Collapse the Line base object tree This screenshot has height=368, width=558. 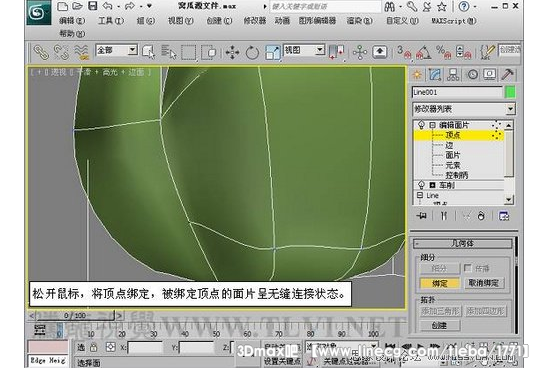point(420,195)
